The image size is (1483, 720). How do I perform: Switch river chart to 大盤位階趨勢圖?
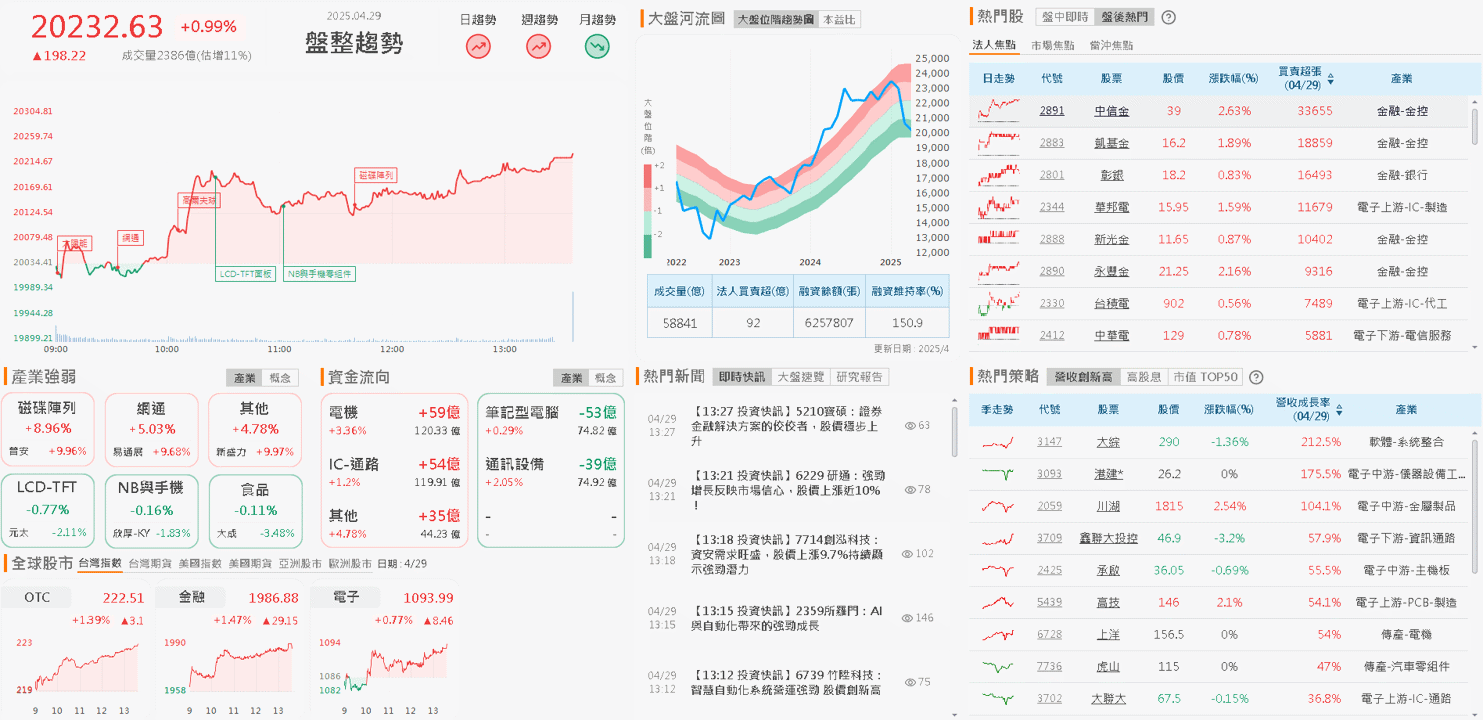point(775,19)
